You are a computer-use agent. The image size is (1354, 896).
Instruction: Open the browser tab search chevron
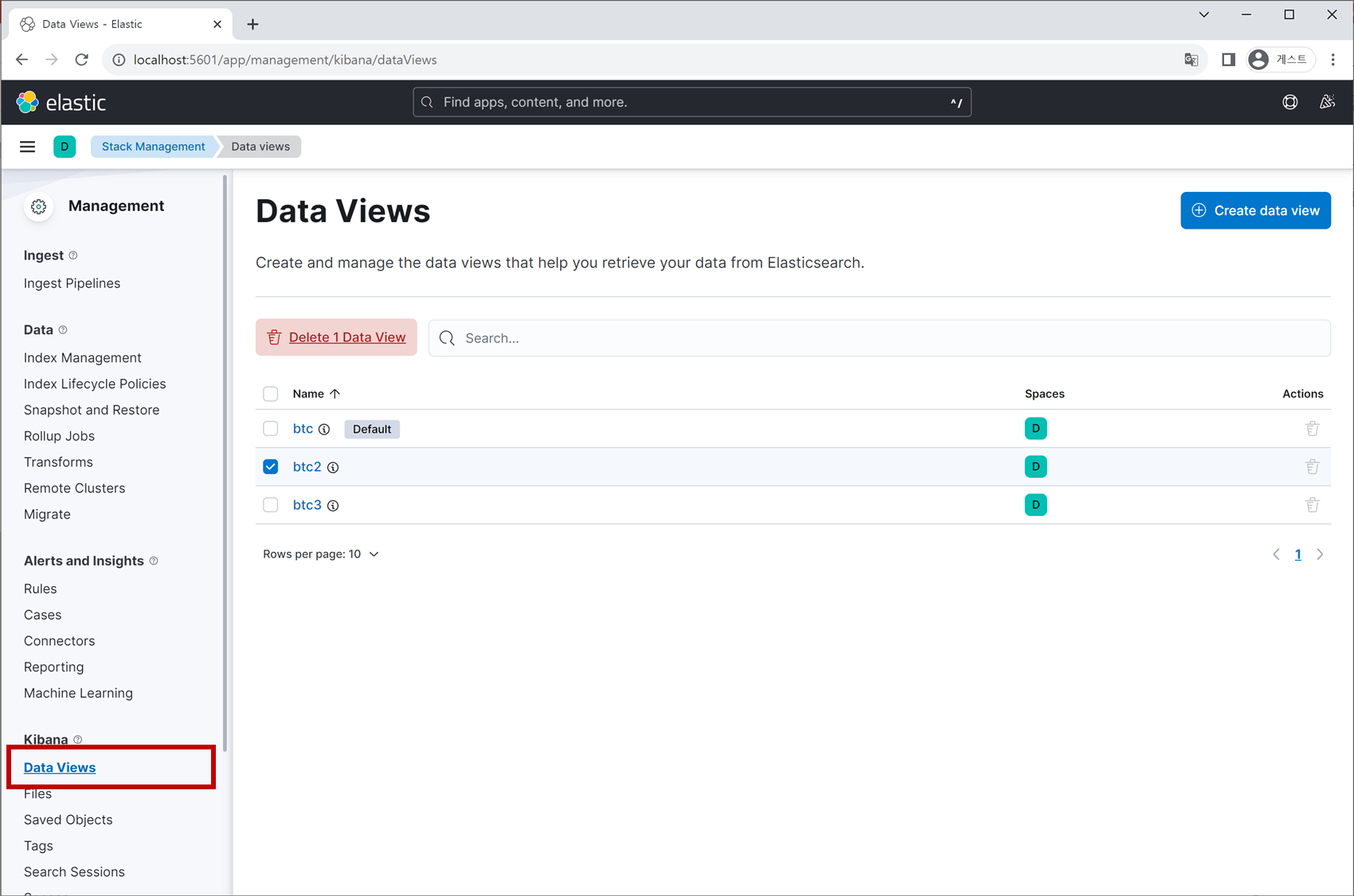(1204, 14)
